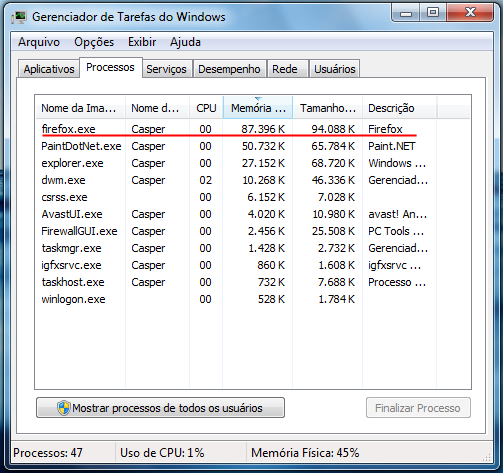Select the PaintDotNet.exe process

(x=253, y=146)
